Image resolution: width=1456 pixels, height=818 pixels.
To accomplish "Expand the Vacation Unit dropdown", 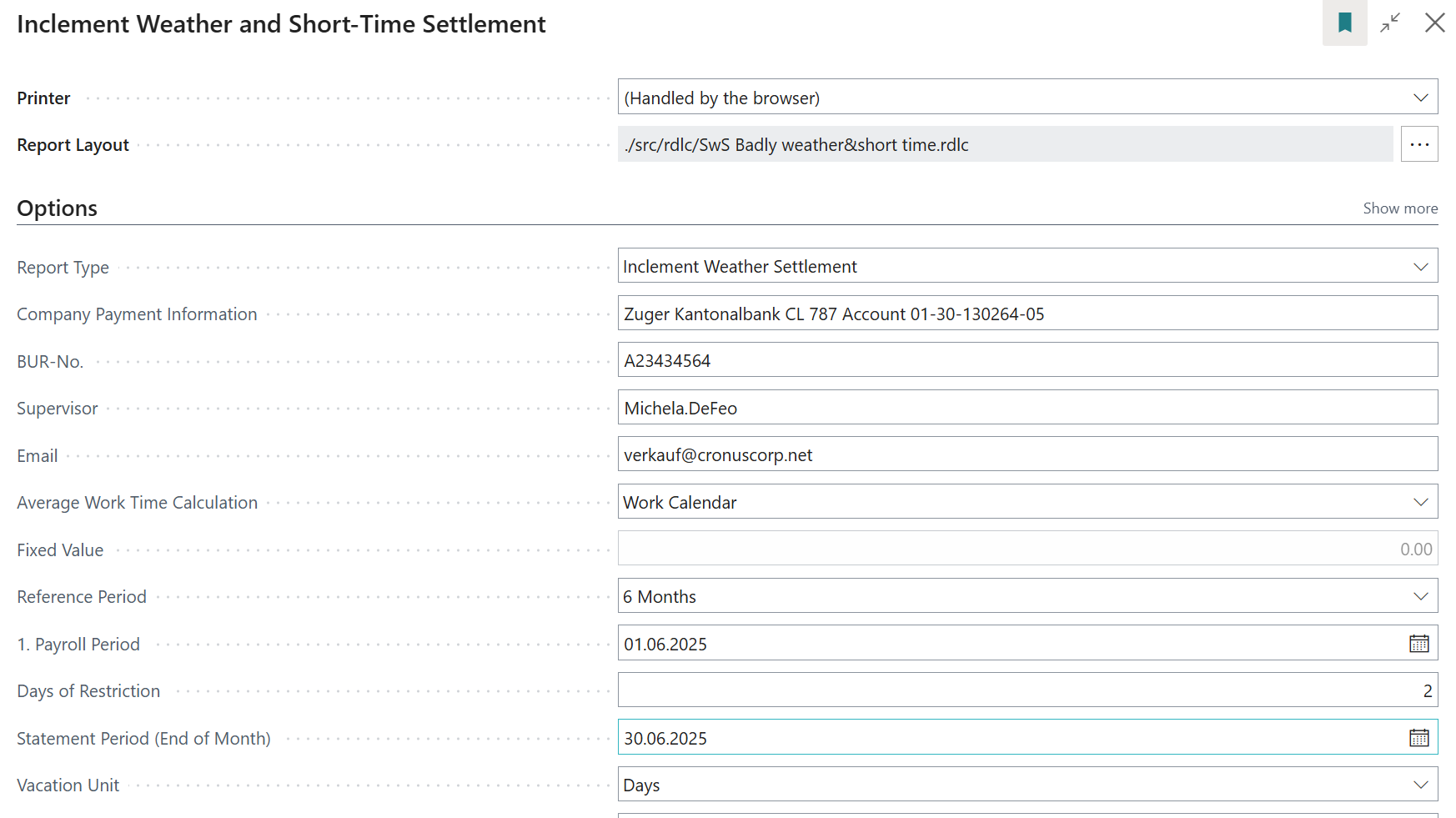I will 1420,785.
